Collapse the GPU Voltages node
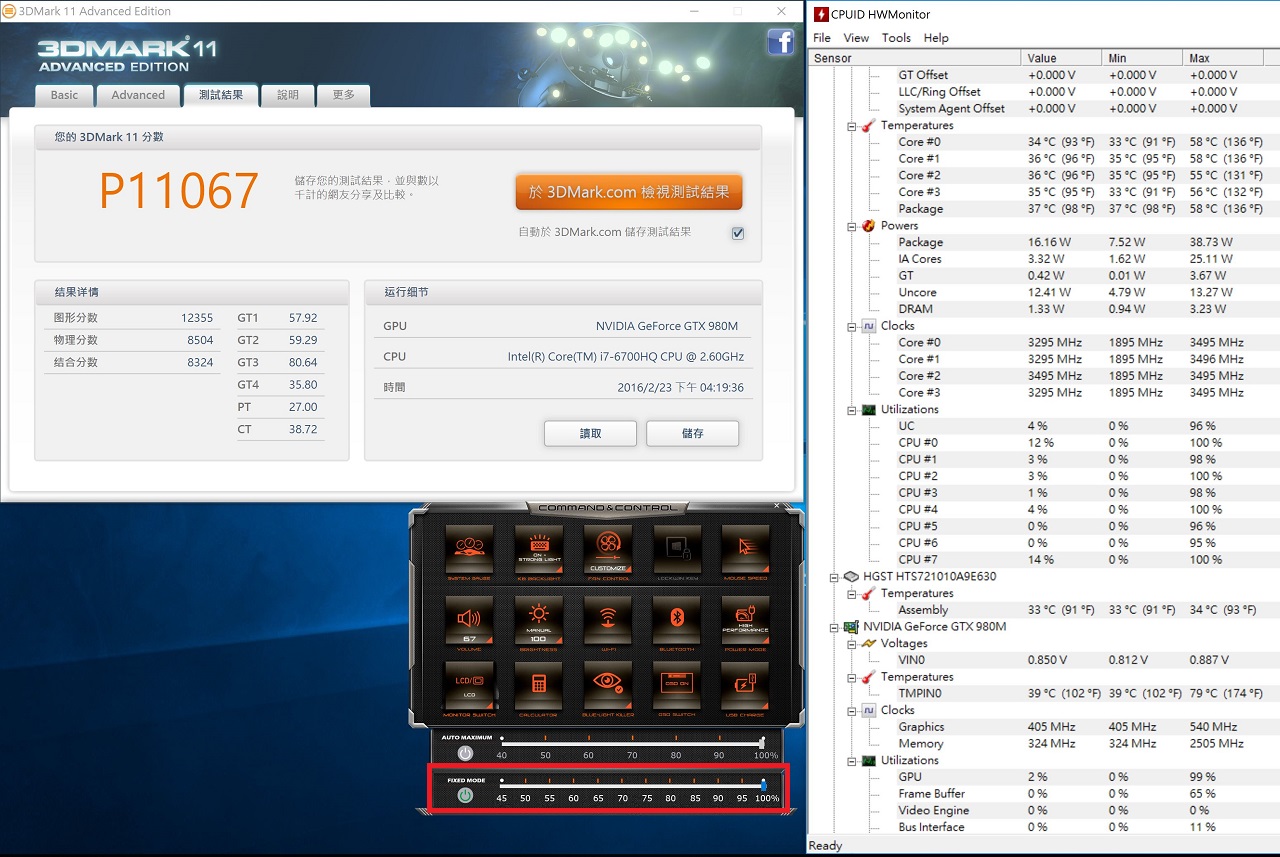The image size is (1280, 857). (852, 644)
